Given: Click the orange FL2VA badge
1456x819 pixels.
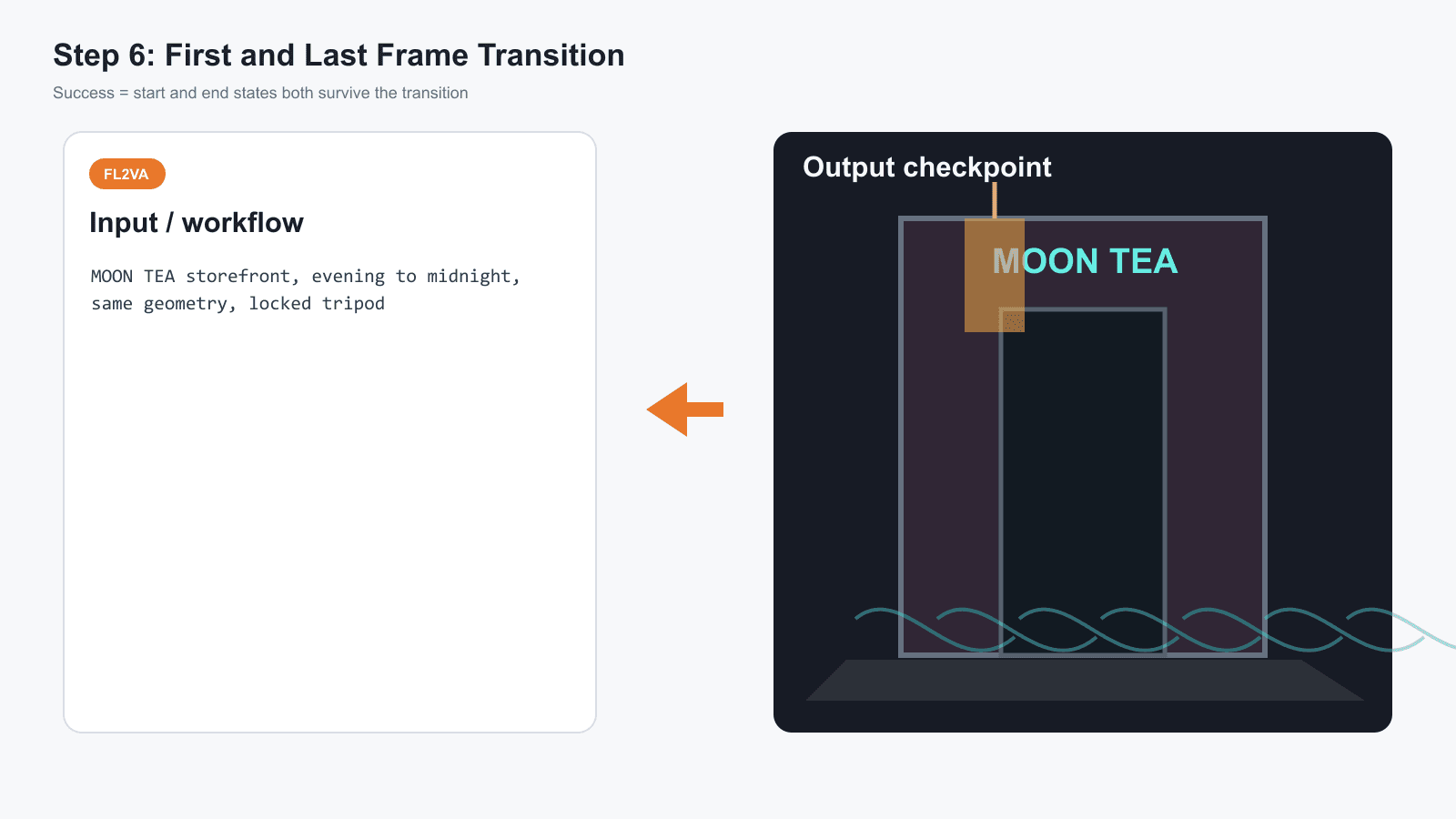Looking at the screenshot, I should point(127,174).
